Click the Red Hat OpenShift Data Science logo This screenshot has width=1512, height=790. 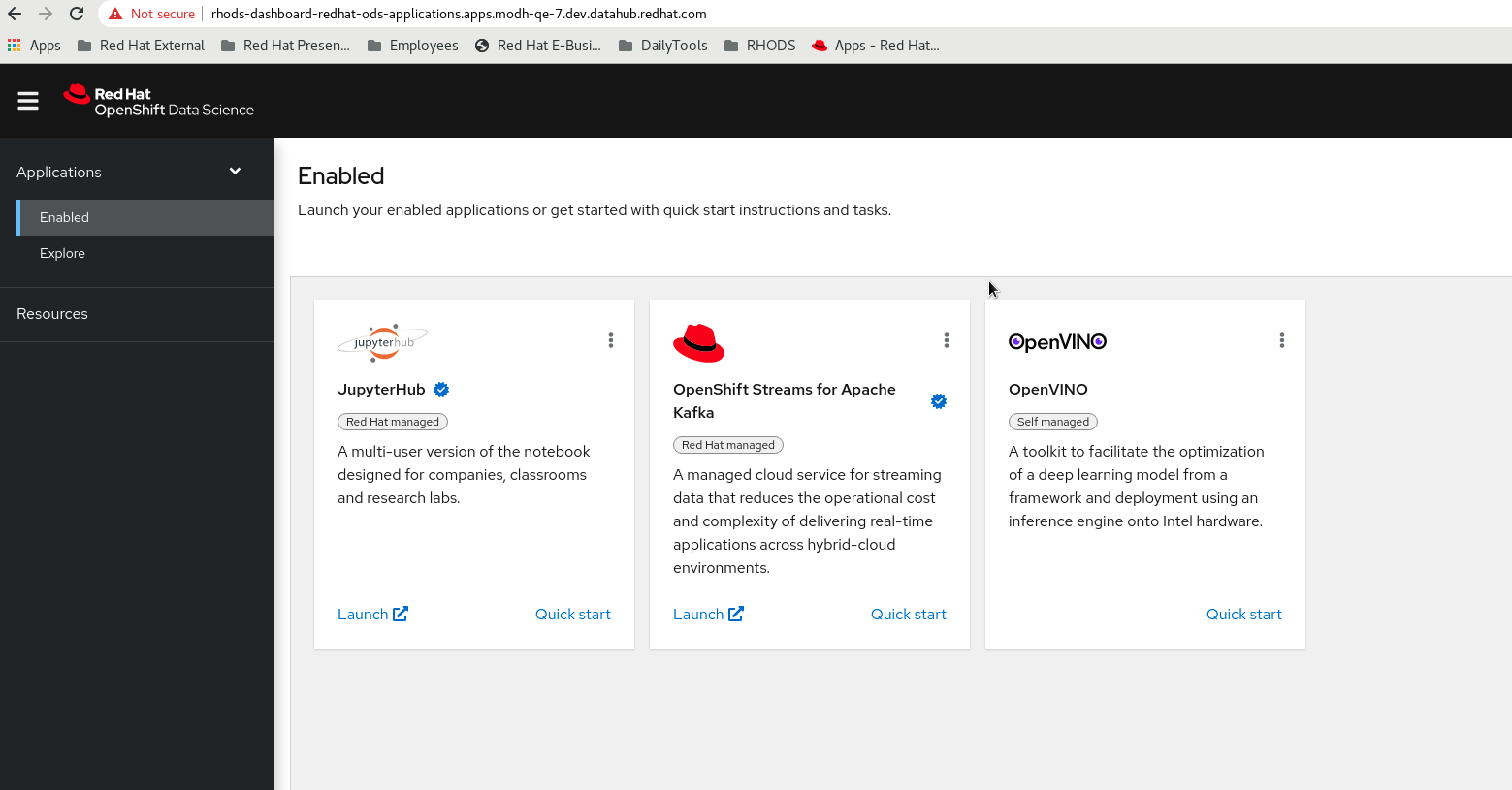(159, 101)
